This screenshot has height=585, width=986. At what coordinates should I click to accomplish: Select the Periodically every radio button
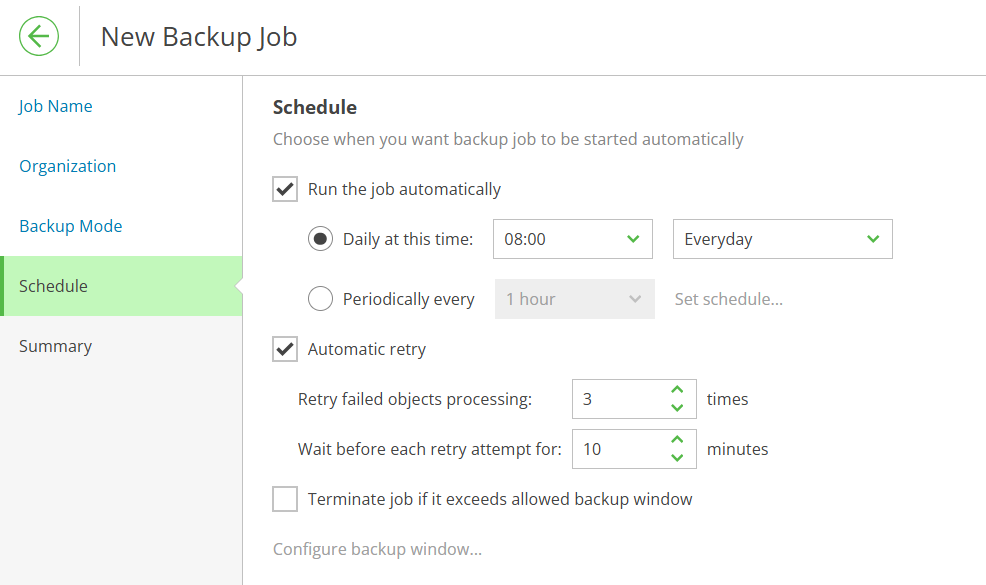(x=320, y=299)
